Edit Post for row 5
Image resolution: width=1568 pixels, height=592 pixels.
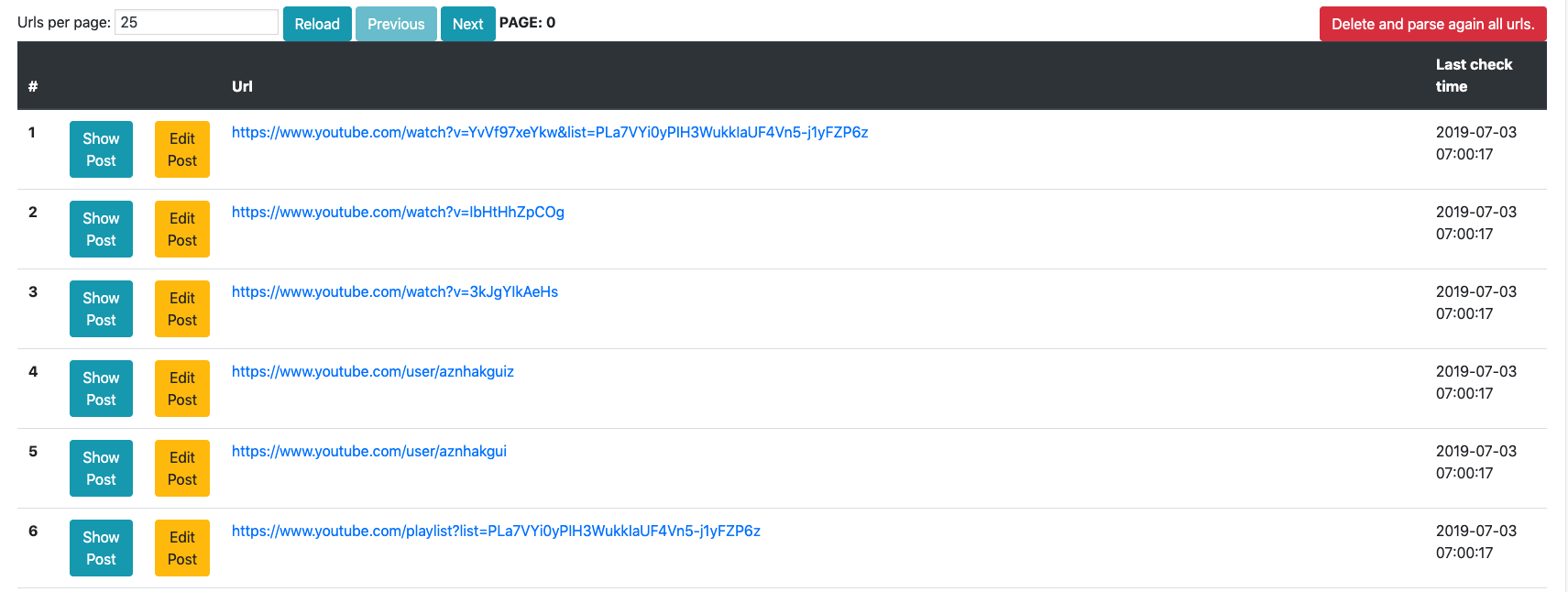[181, 467]
